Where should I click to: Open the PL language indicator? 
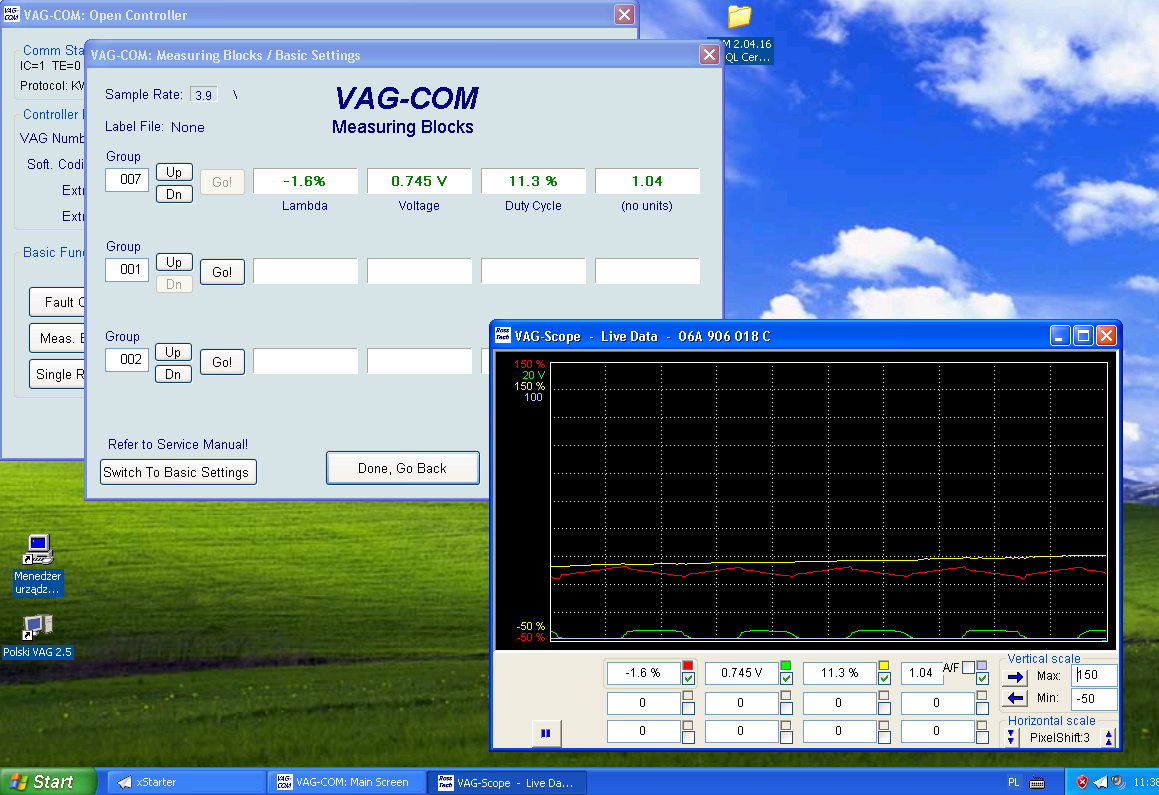pyautogui.click(x=1013, y=782)
